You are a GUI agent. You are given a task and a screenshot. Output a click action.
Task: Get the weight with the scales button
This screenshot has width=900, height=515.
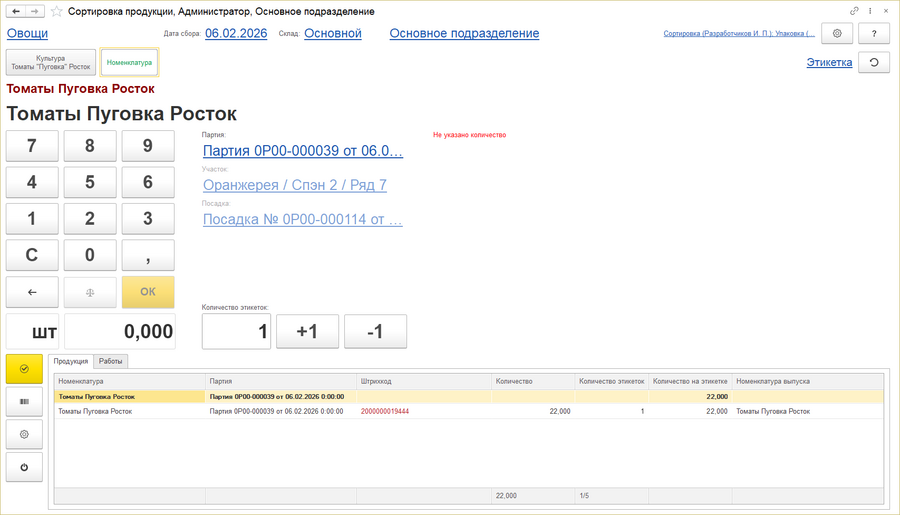(90, 292)
